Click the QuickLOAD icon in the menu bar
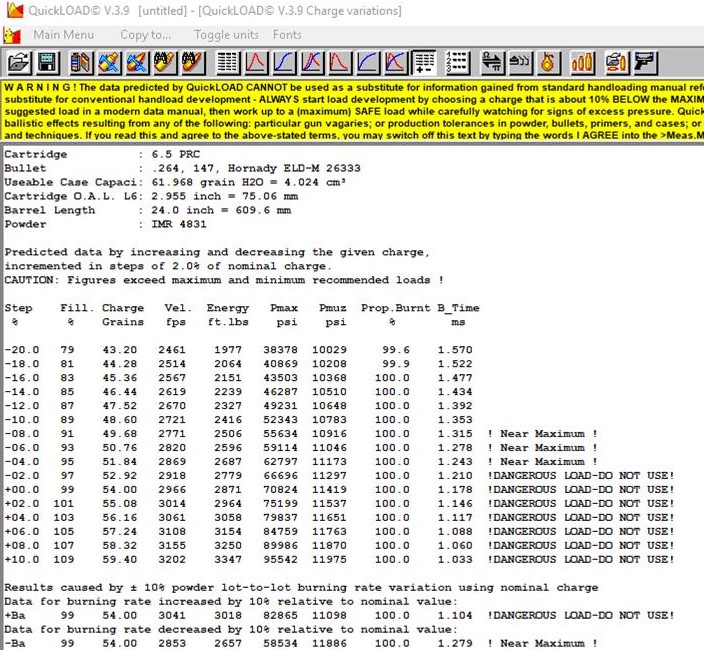The image size is (704, 650). 12,35
